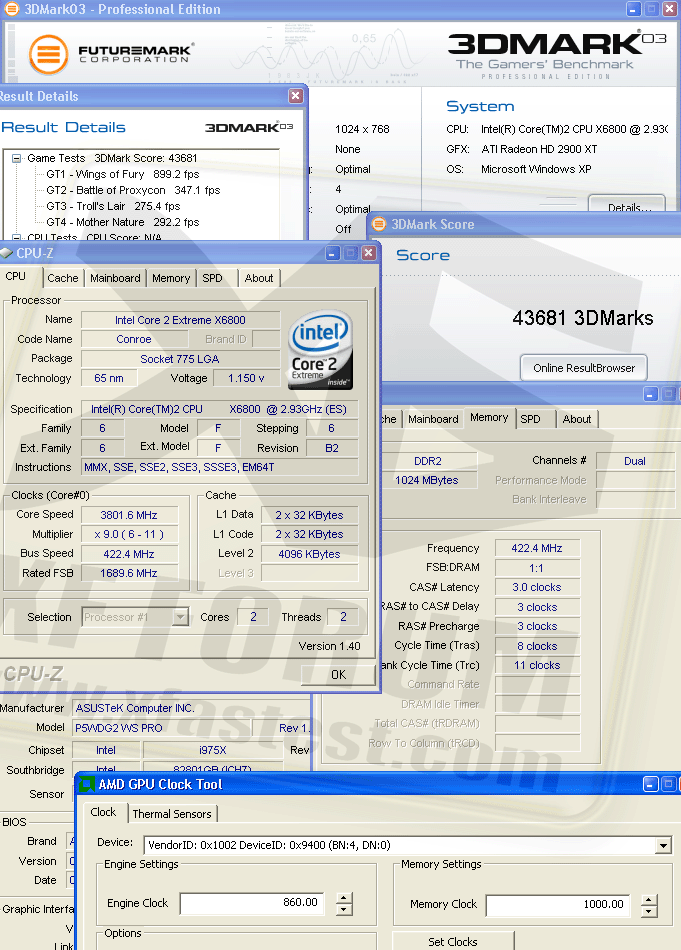681x950 pixels.
Task: Collapse the Game Tests tree node
Action: click(16, 158)
